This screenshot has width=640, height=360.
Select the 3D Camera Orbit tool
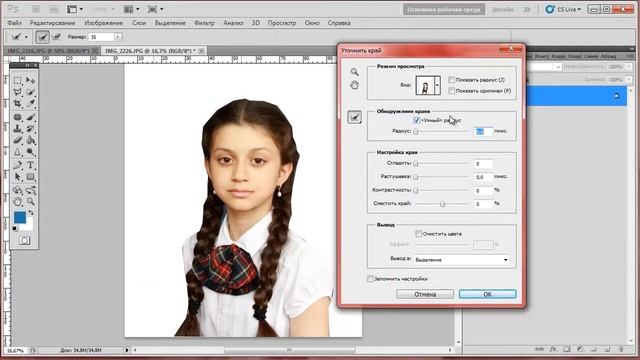pos(31,190)
